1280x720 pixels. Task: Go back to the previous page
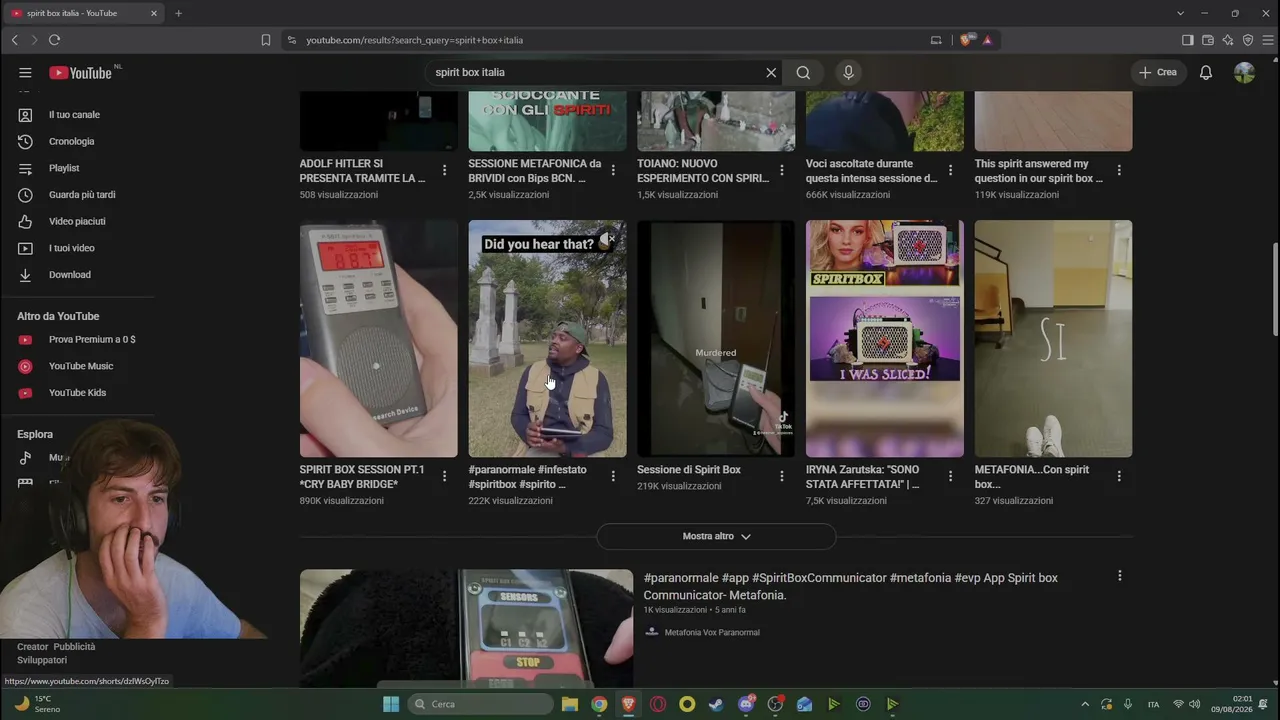tap(14, 40)
